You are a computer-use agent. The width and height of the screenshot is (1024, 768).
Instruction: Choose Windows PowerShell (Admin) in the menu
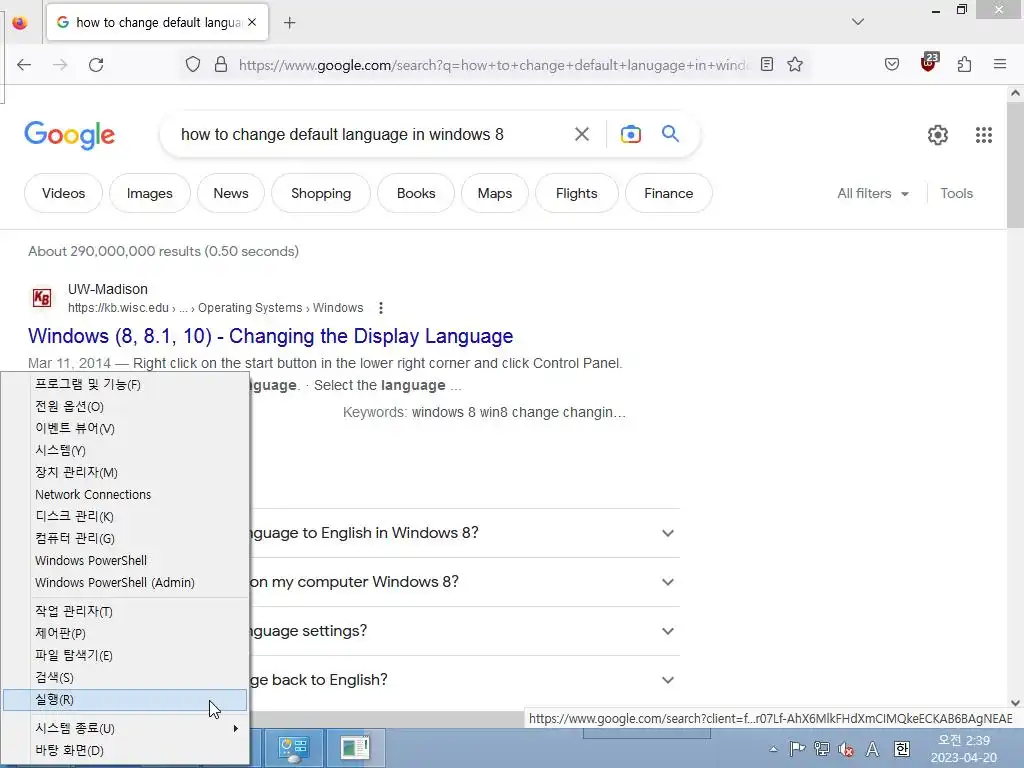coord(125,583)
